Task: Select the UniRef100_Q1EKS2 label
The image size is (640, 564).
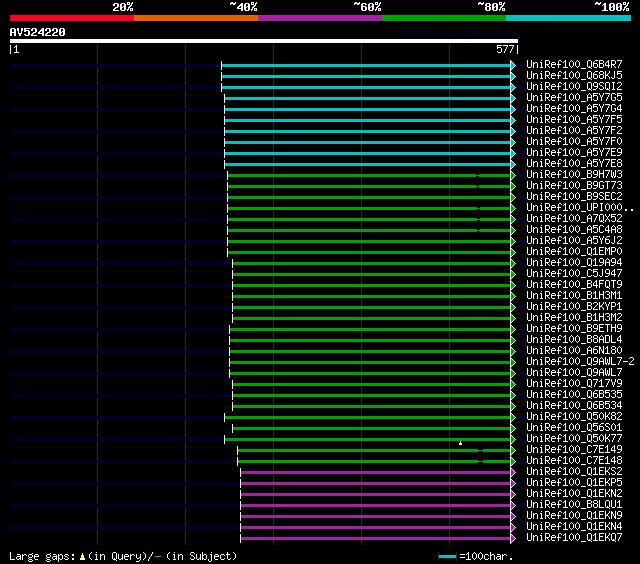Action: coord(574,472)
